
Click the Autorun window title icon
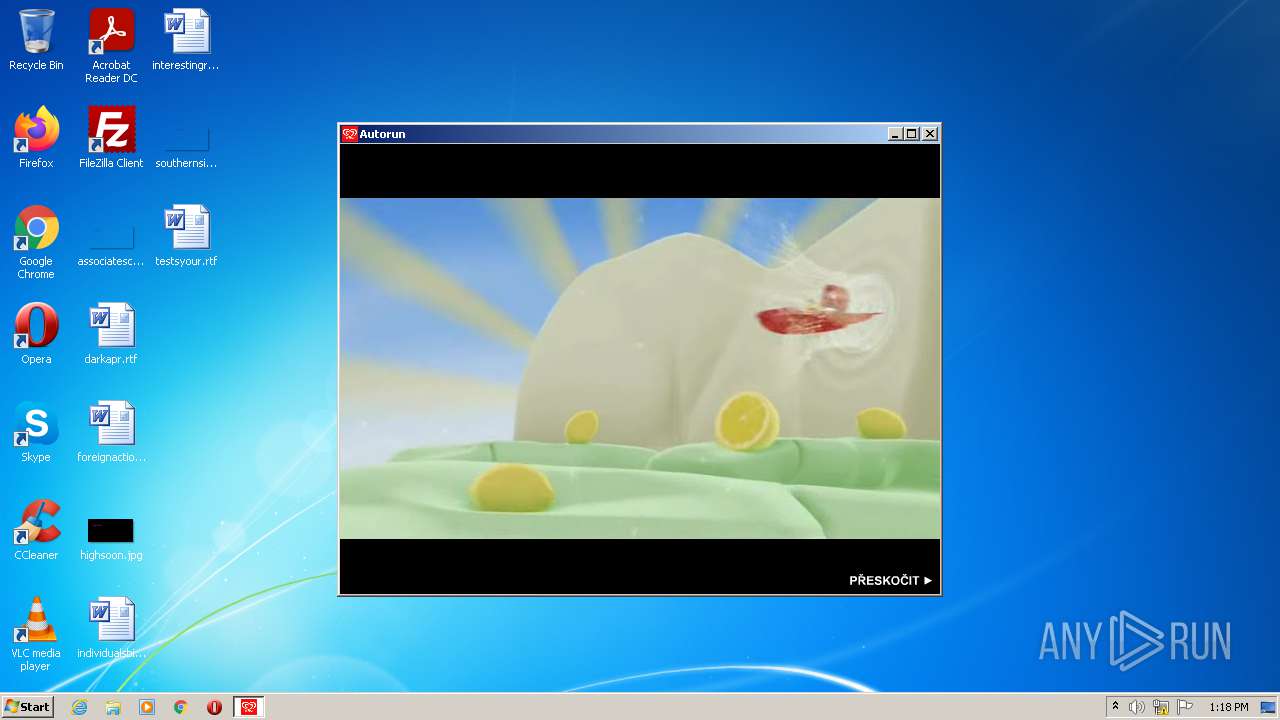point(350,134)
